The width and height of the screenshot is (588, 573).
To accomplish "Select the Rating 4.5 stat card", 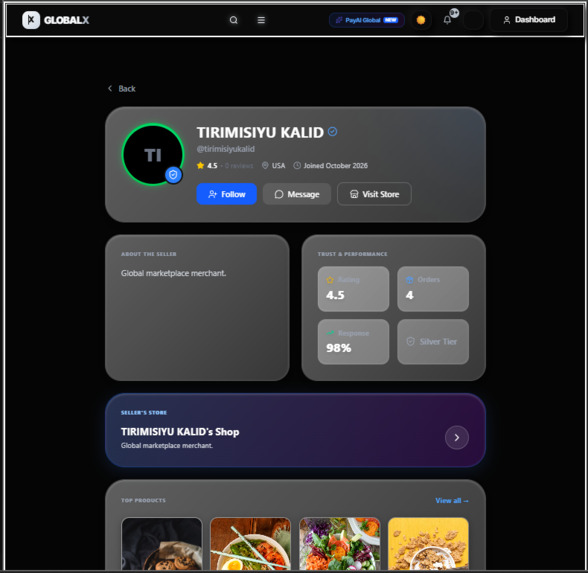I will pos(353,289).
